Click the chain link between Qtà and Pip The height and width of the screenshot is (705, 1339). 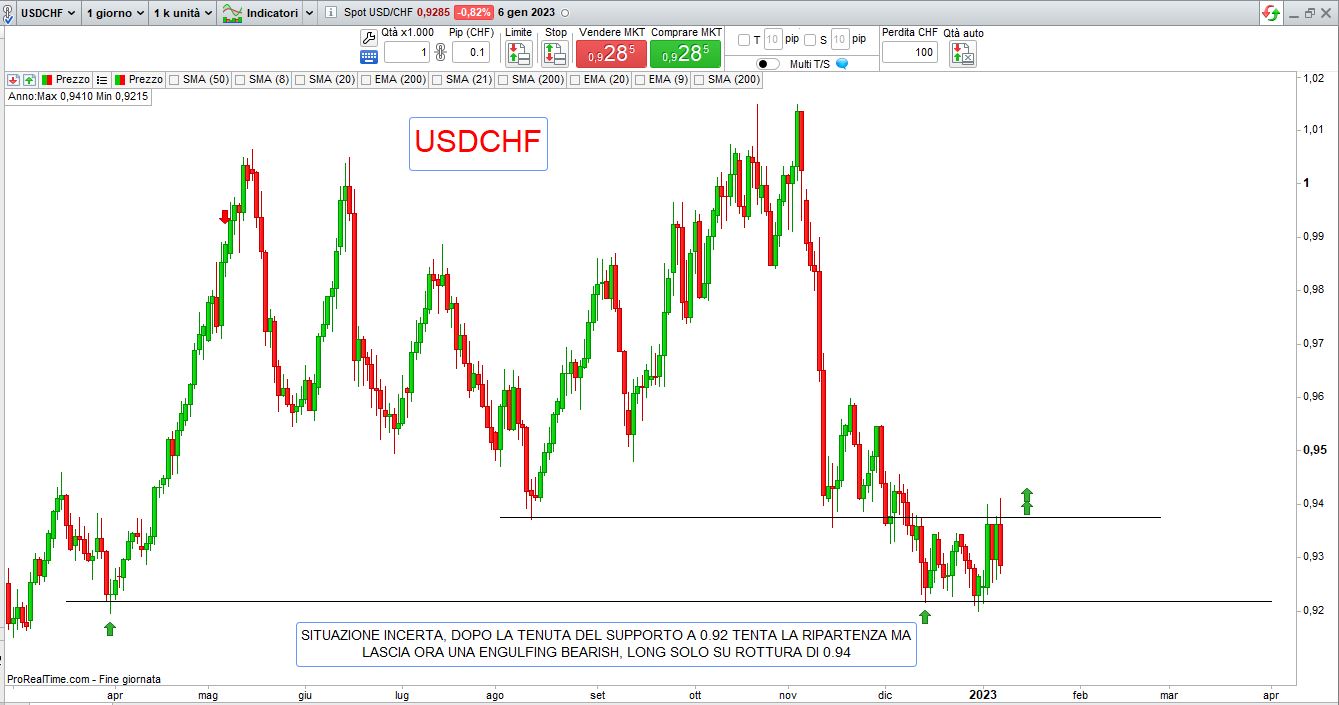point(439,52)
